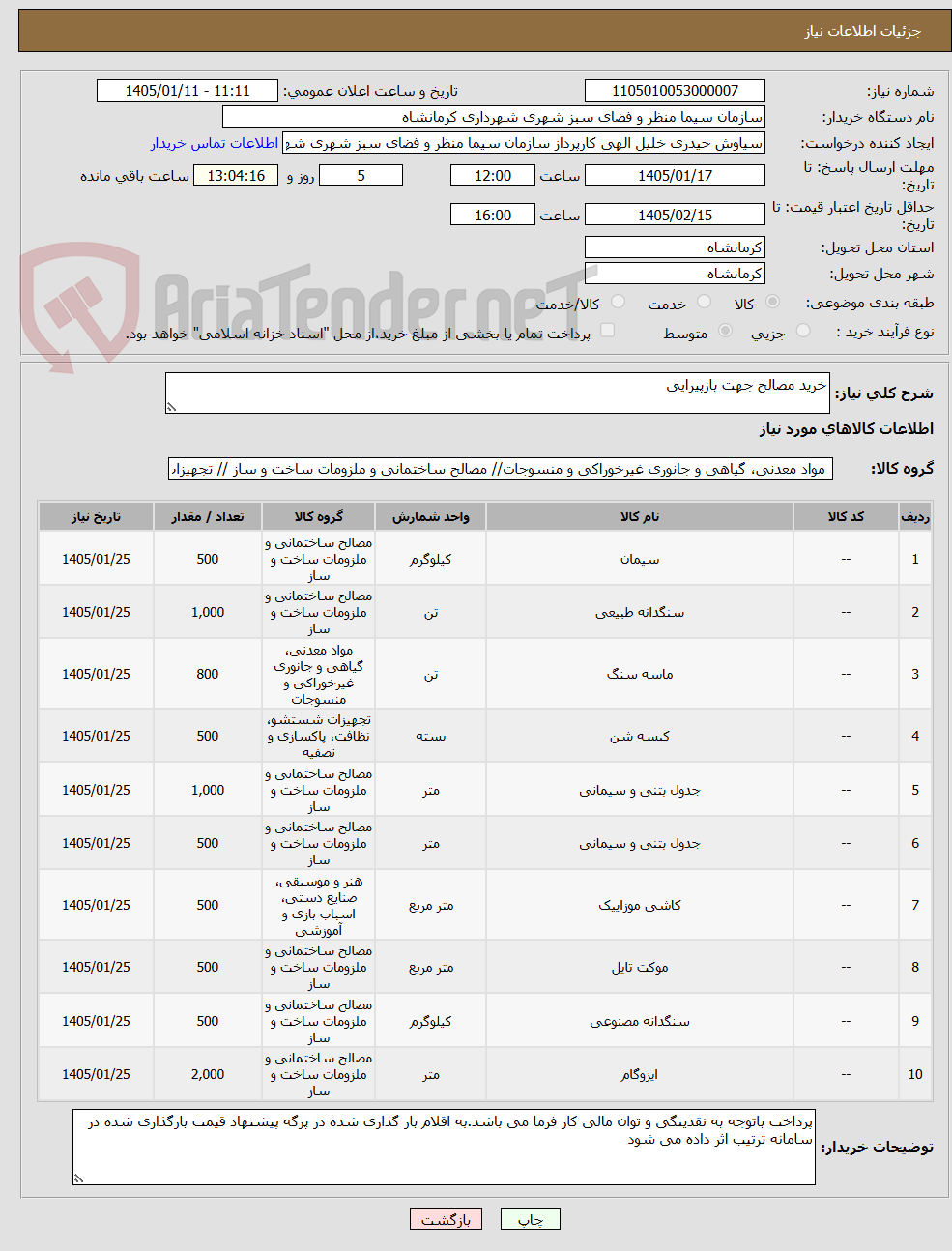Click the announcement date field 1405/01/11
Viewport: 952px width, 1251px height.
(188, 91)
